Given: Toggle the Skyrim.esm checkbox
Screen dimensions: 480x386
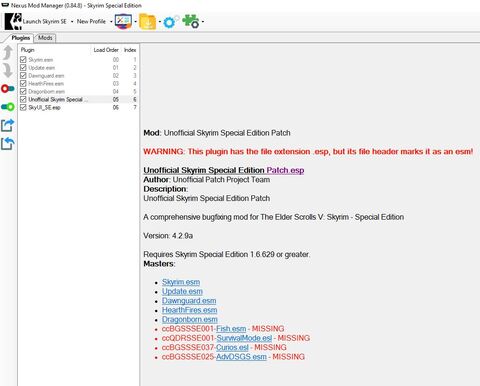Looking at the screenshot, I should (23, 59).
